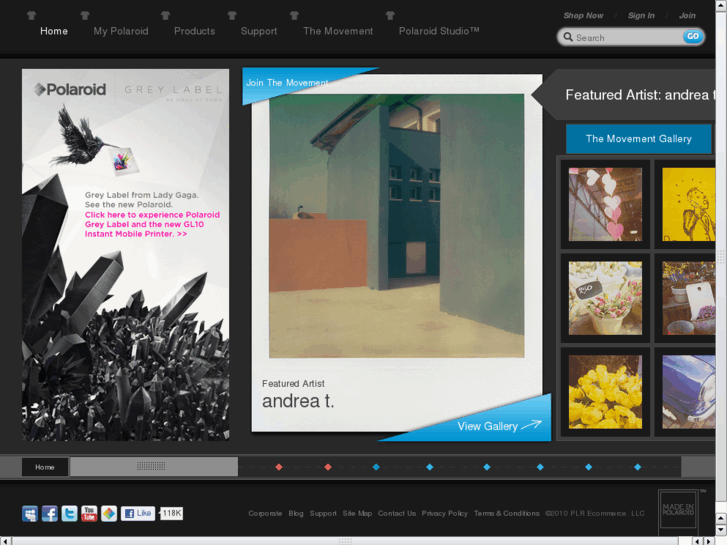Image resolution: width=727 pixels, height=545 pixels.
Task: Click the Facebook Like button
Action: tap(138, 513)
